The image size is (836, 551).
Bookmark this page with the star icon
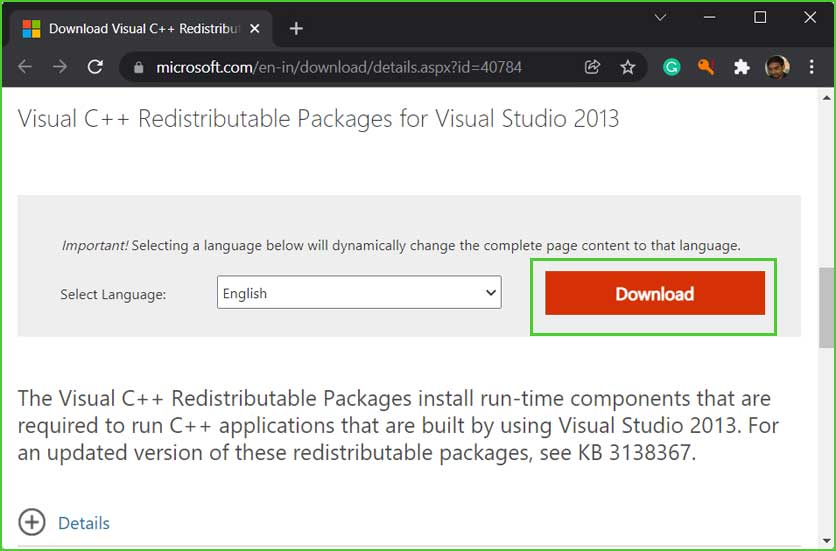pyautogui.click(x=628, y=67)
